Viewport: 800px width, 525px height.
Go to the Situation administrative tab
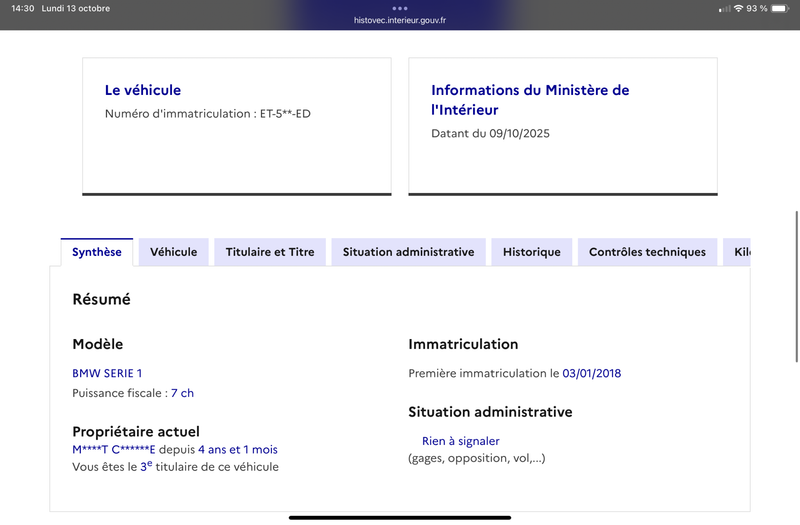tap(408, 252)
